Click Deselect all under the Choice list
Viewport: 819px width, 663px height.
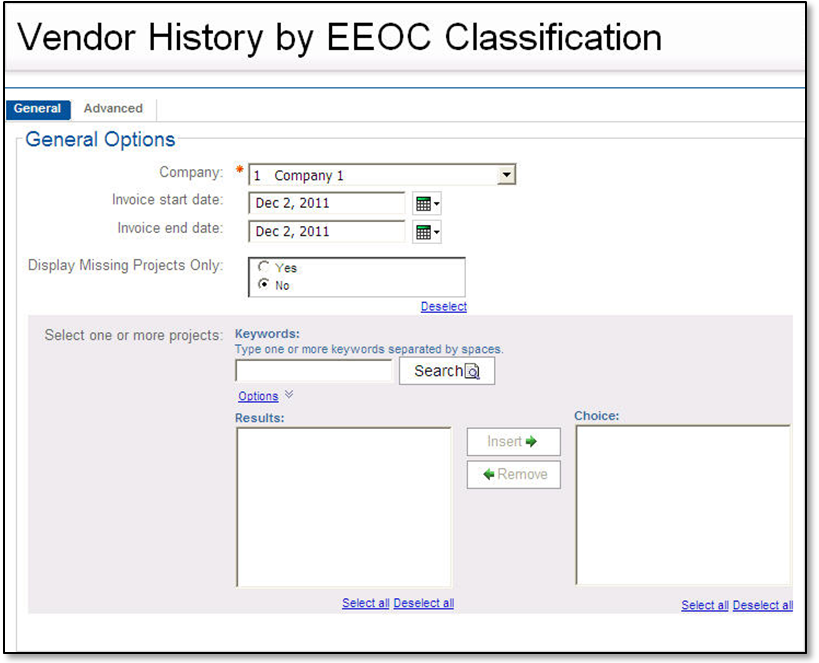762,605
